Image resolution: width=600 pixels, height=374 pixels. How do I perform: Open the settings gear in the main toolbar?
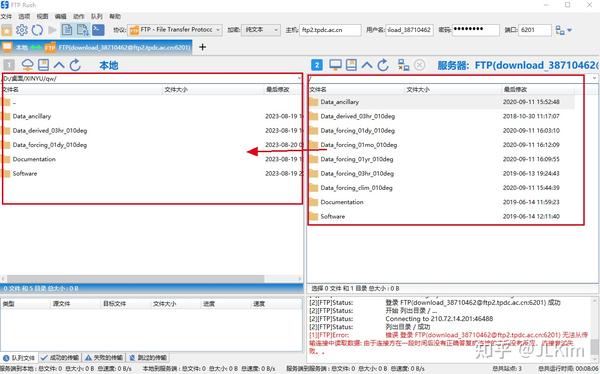[22, 30]
